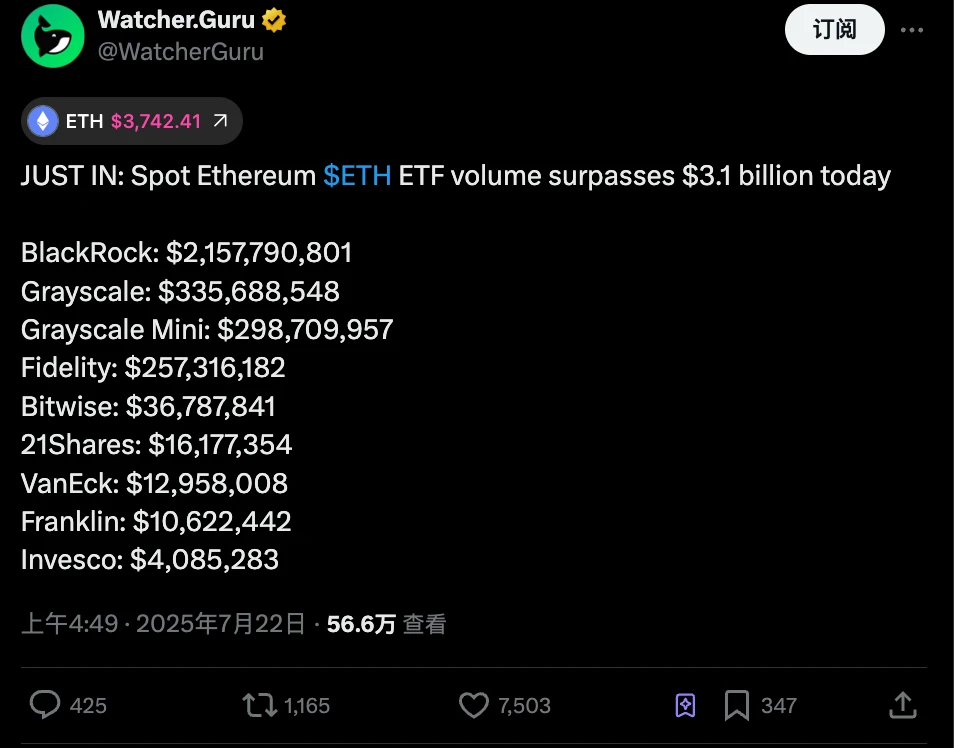954x748 pixels.
Task: Click the heart icon to like the post
Action: click(x=472, y=705)
